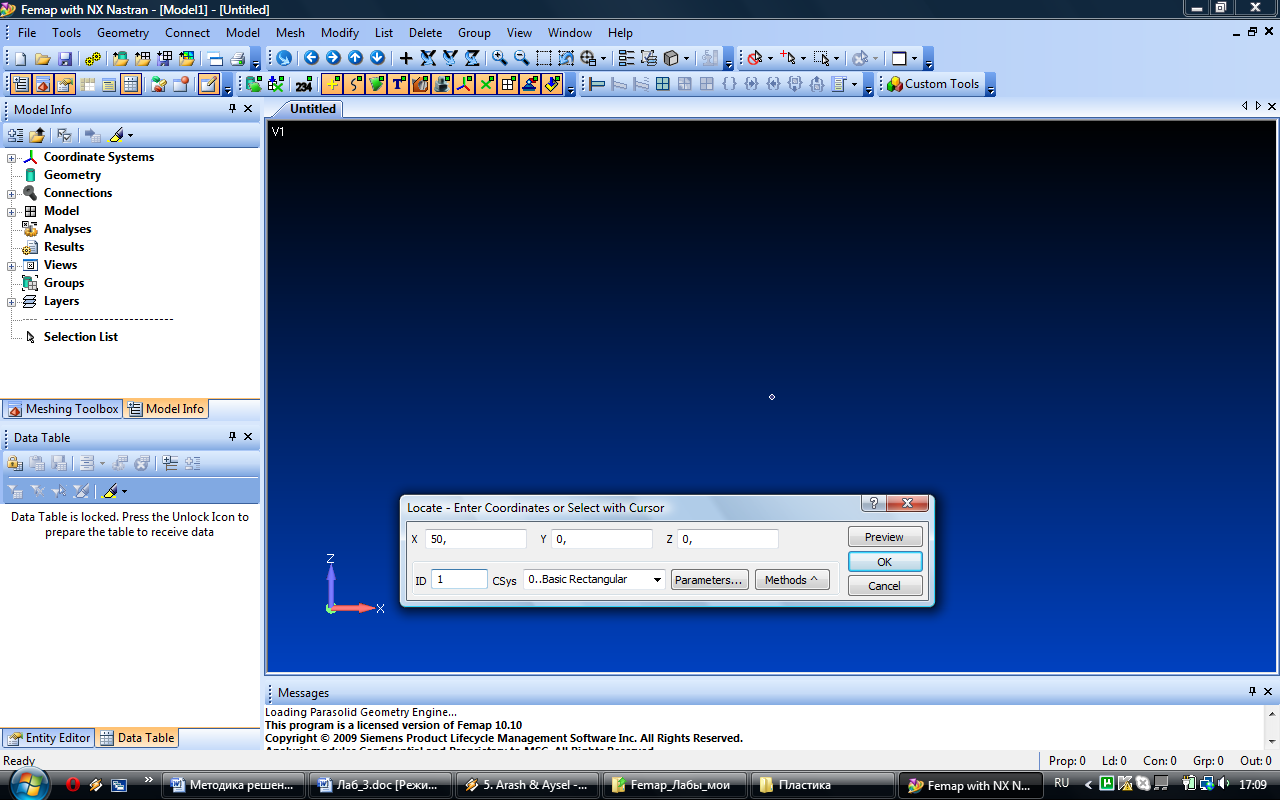Click the Dynamic Rotate globe icon
Image resolution: width=1280 pixels, height=800 pixels.
(x=284, y=59)
